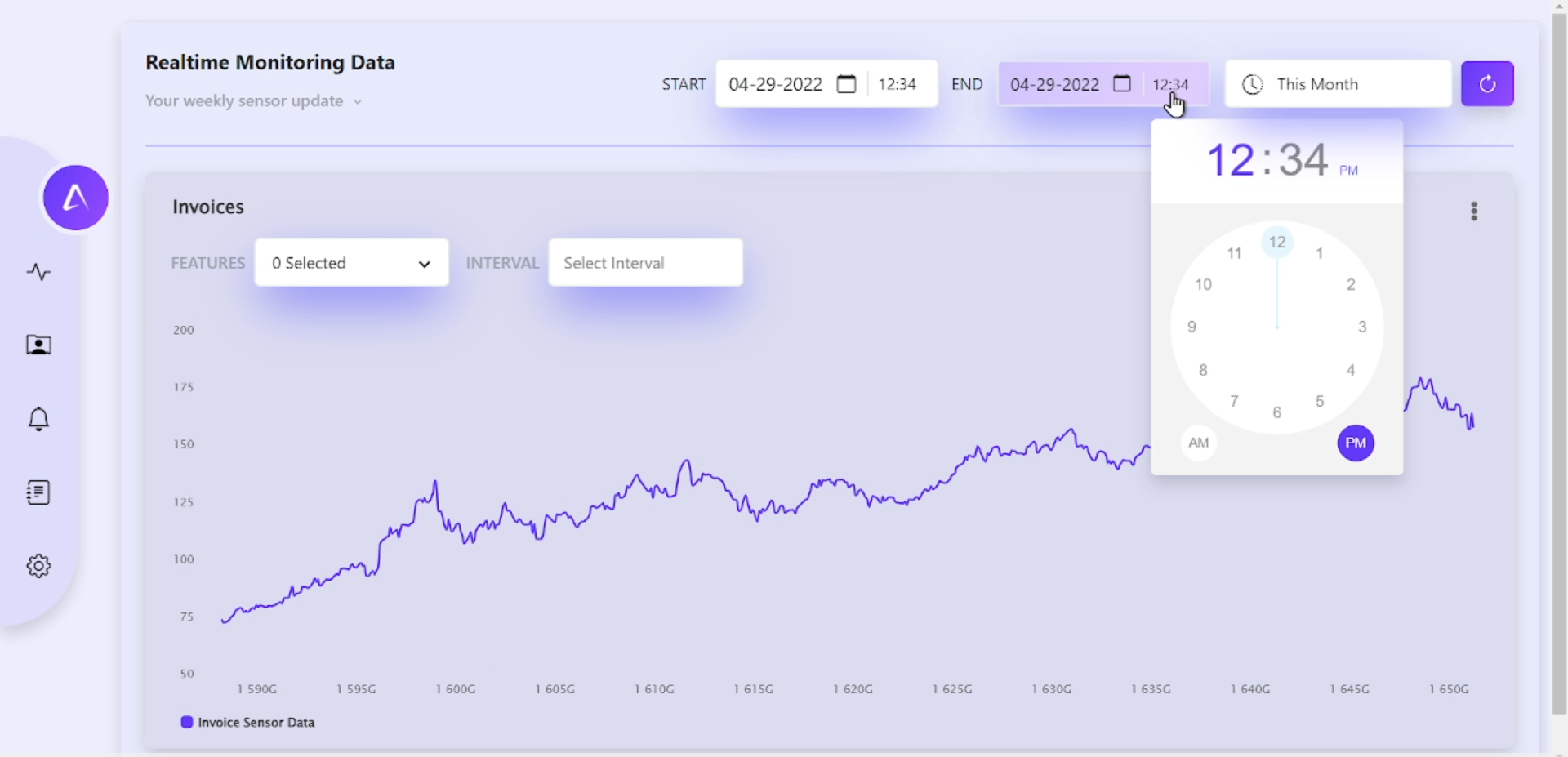Click the END date calendar icon
The image size is (1568, 757).
[x=1122, y=83]
